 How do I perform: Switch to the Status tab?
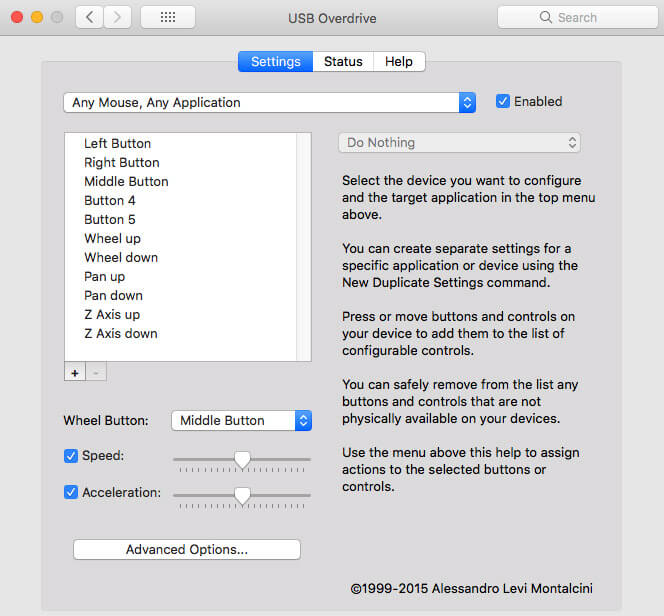click(x=343, y=62)
